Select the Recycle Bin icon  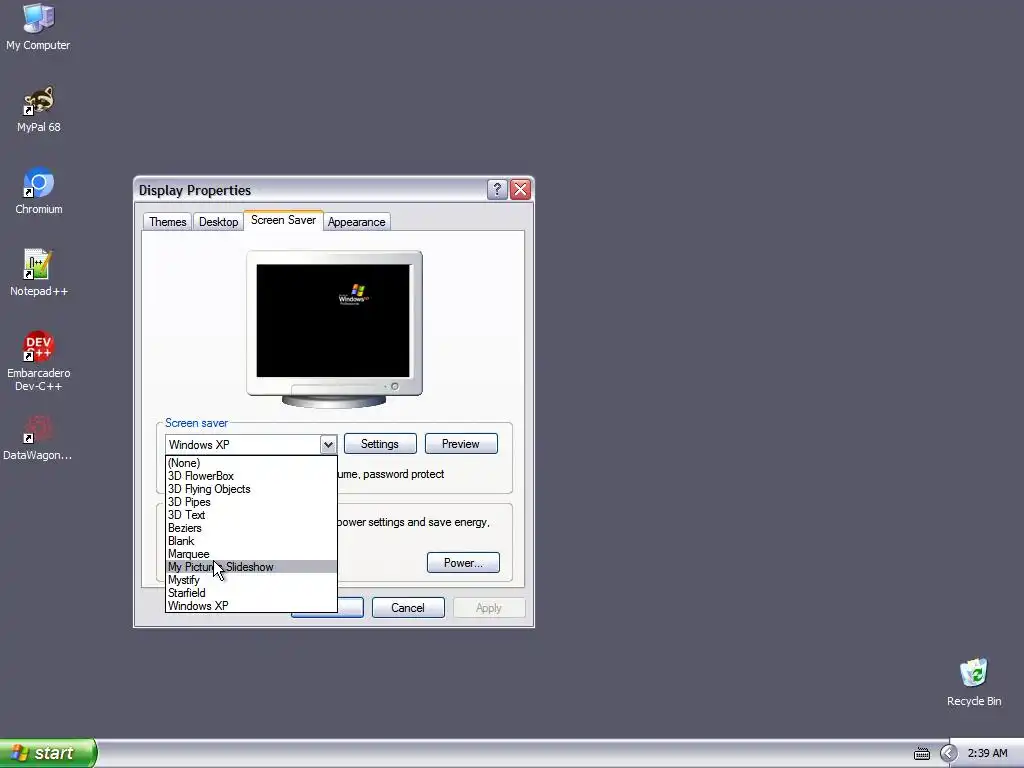pyautogui.click(x=974, y=682)
